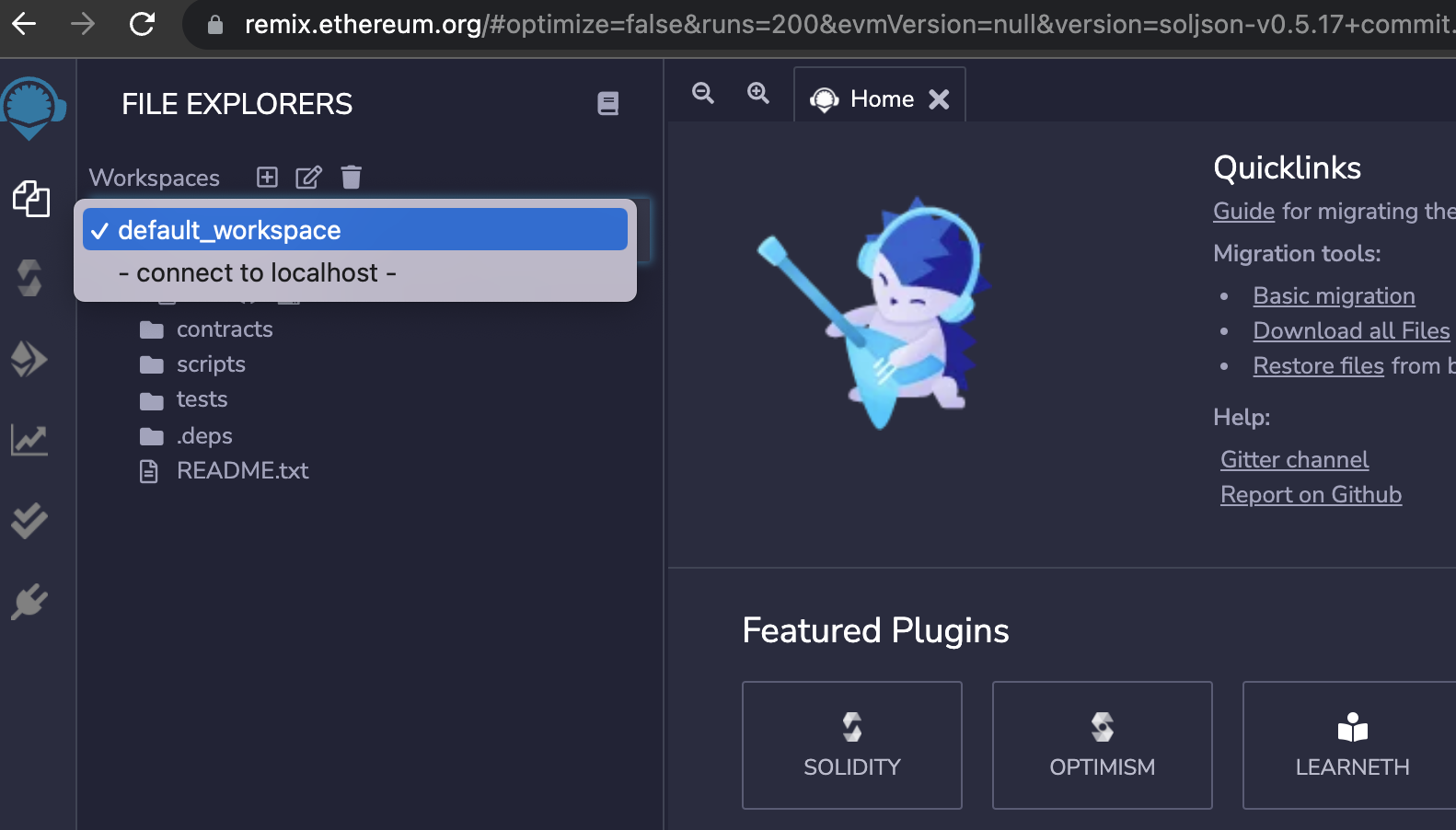Open the Gitter channel link
Viewport: 1456px width, 830px height.
[x=1294, y=460]
